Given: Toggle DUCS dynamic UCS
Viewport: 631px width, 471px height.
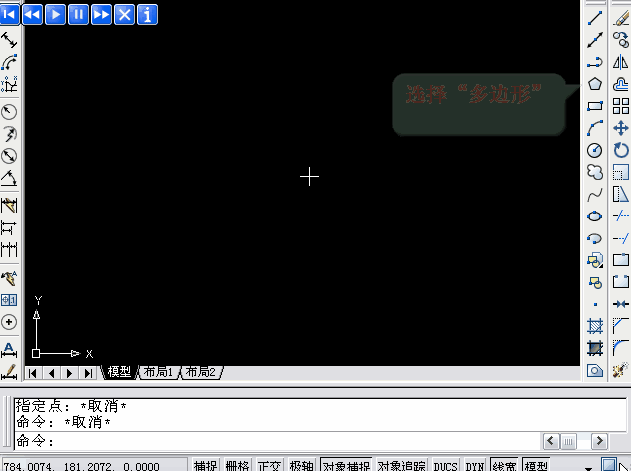Looking at the screenshot, I should coord(445,465).
